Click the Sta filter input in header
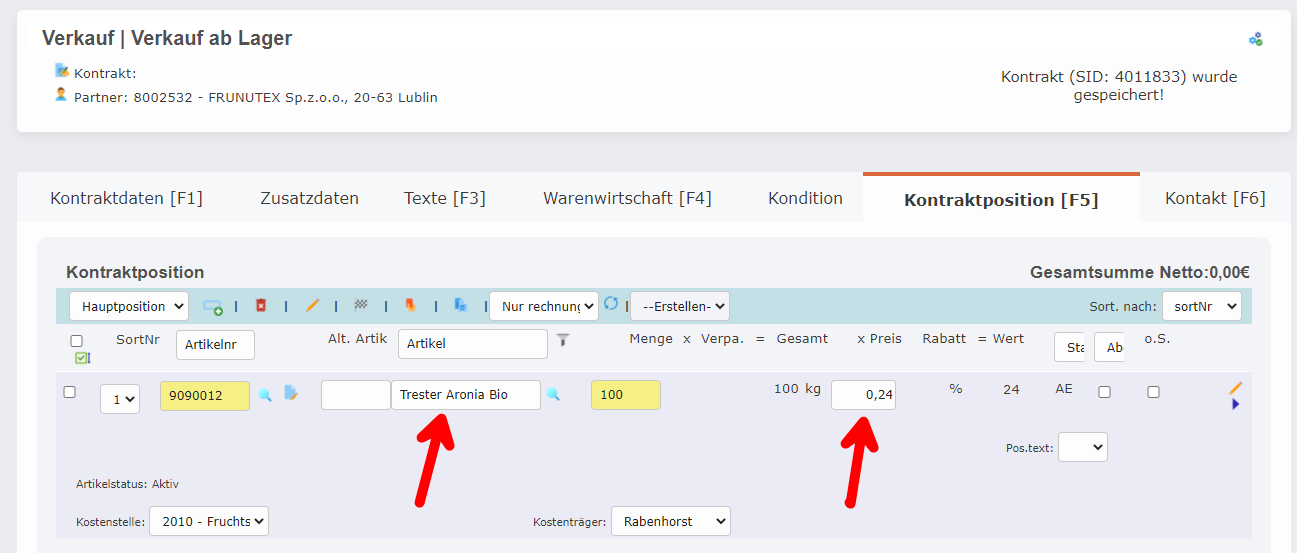Viewport: 1297px width, 553px height. click(x=1070, y=347)
